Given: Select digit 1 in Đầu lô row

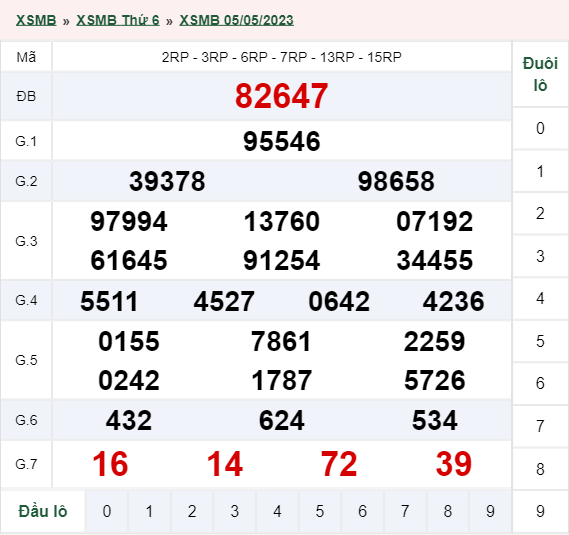Looking at the screenshot, I should [149, 511].
